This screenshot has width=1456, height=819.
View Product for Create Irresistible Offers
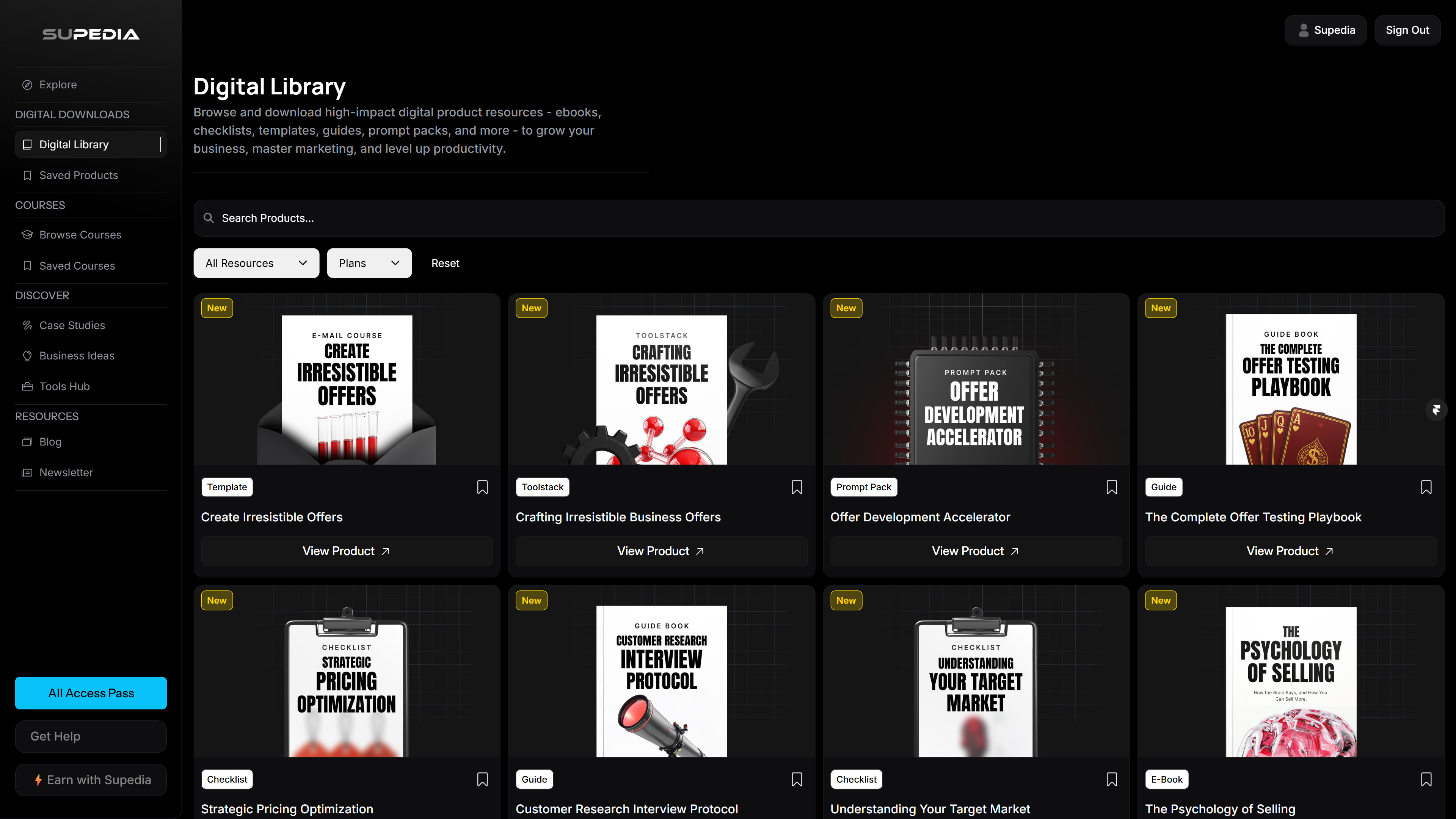point(347,551)
